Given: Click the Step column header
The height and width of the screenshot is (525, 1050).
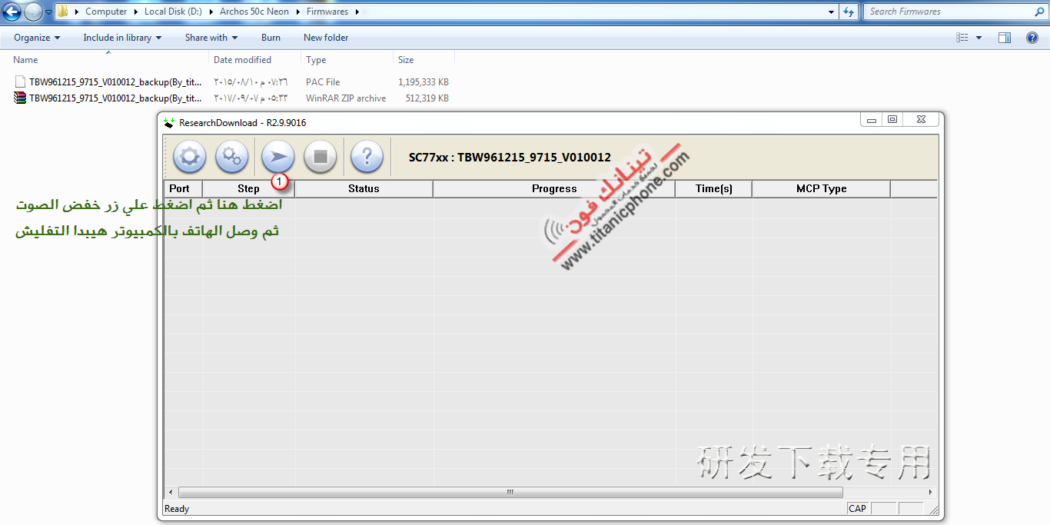Looking at the screenshot, I should 248,189.
